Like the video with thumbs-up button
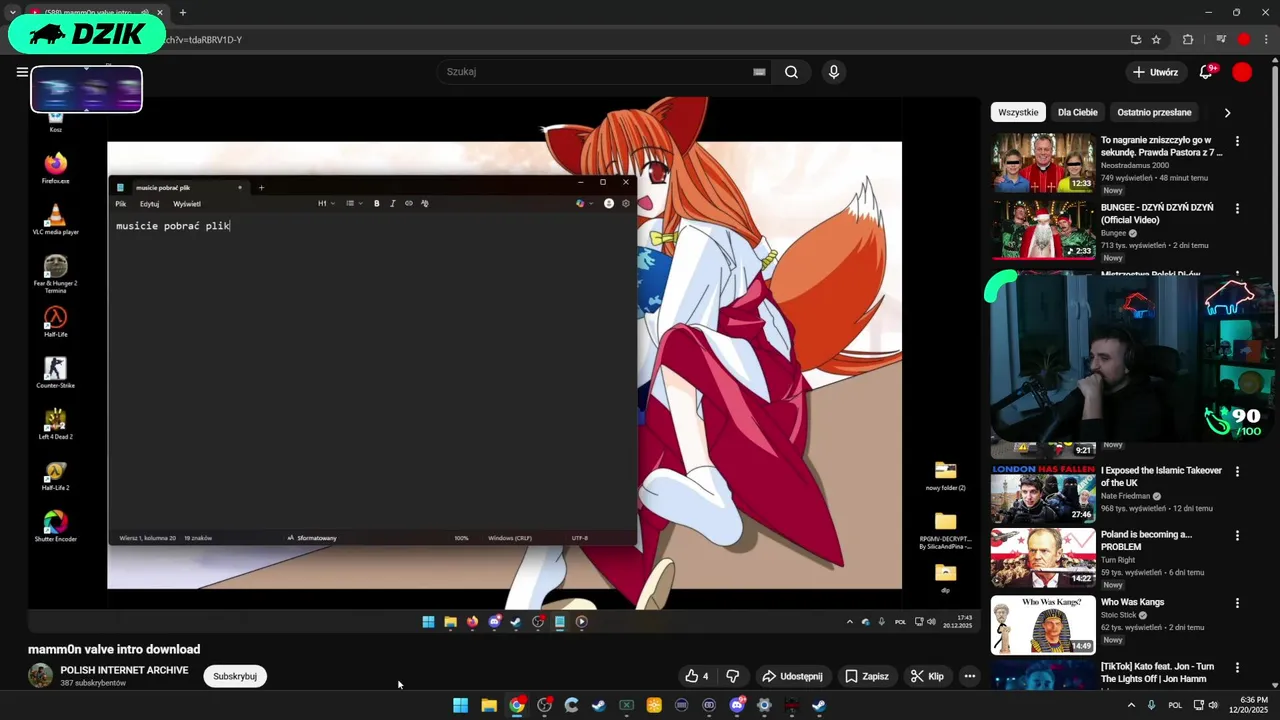The width and height of the screenshot is (1280, 720). 697,676
